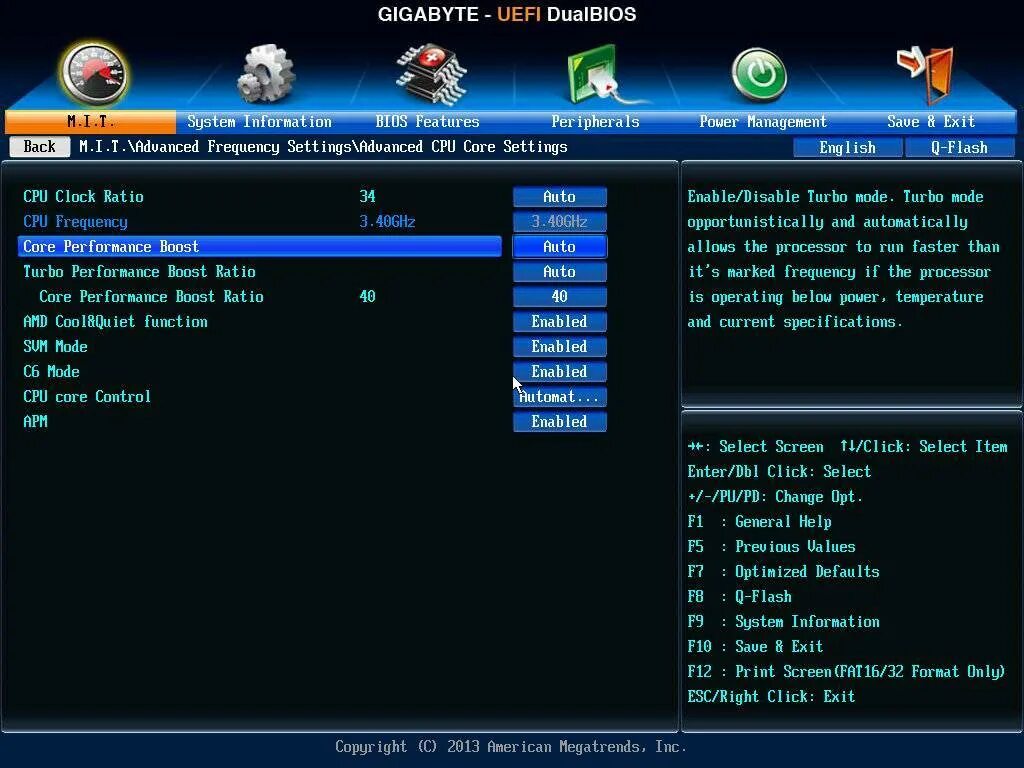Click the BIOS Features chip icon
This screenshot has height=768, width=1024.
[430, 74]
